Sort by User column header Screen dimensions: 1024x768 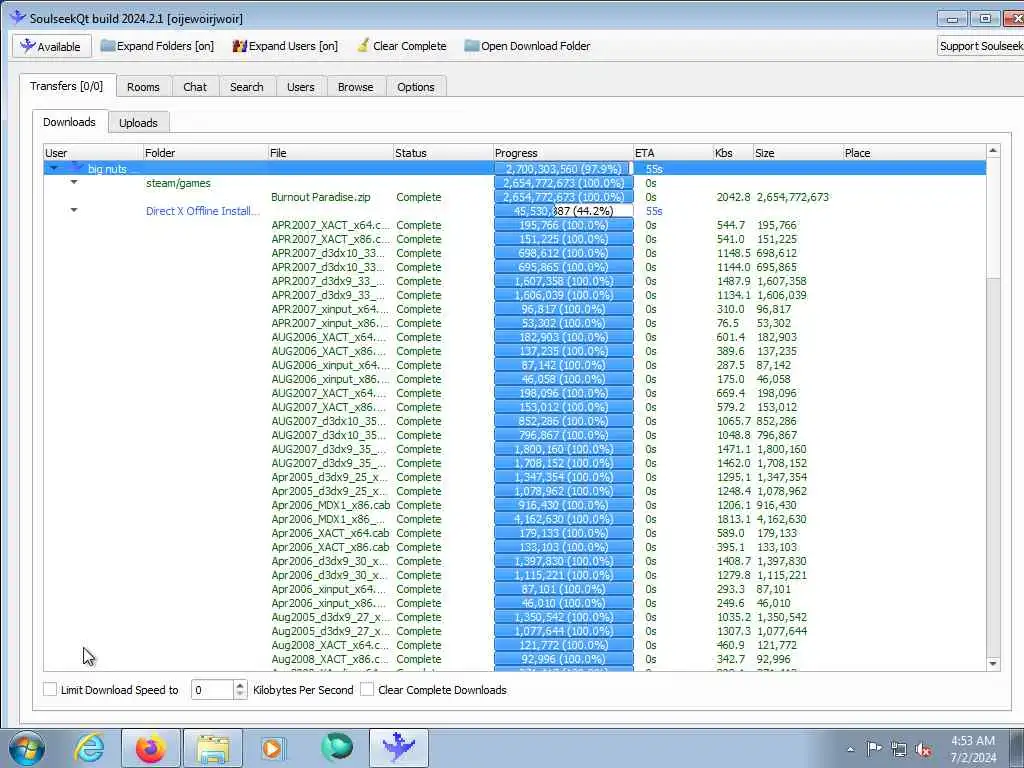93,153
